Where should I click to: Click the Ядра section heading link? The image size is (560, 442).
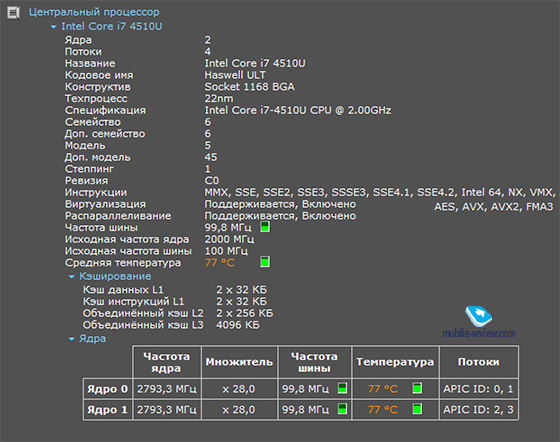pyautogui.click(x=92, y=339)
